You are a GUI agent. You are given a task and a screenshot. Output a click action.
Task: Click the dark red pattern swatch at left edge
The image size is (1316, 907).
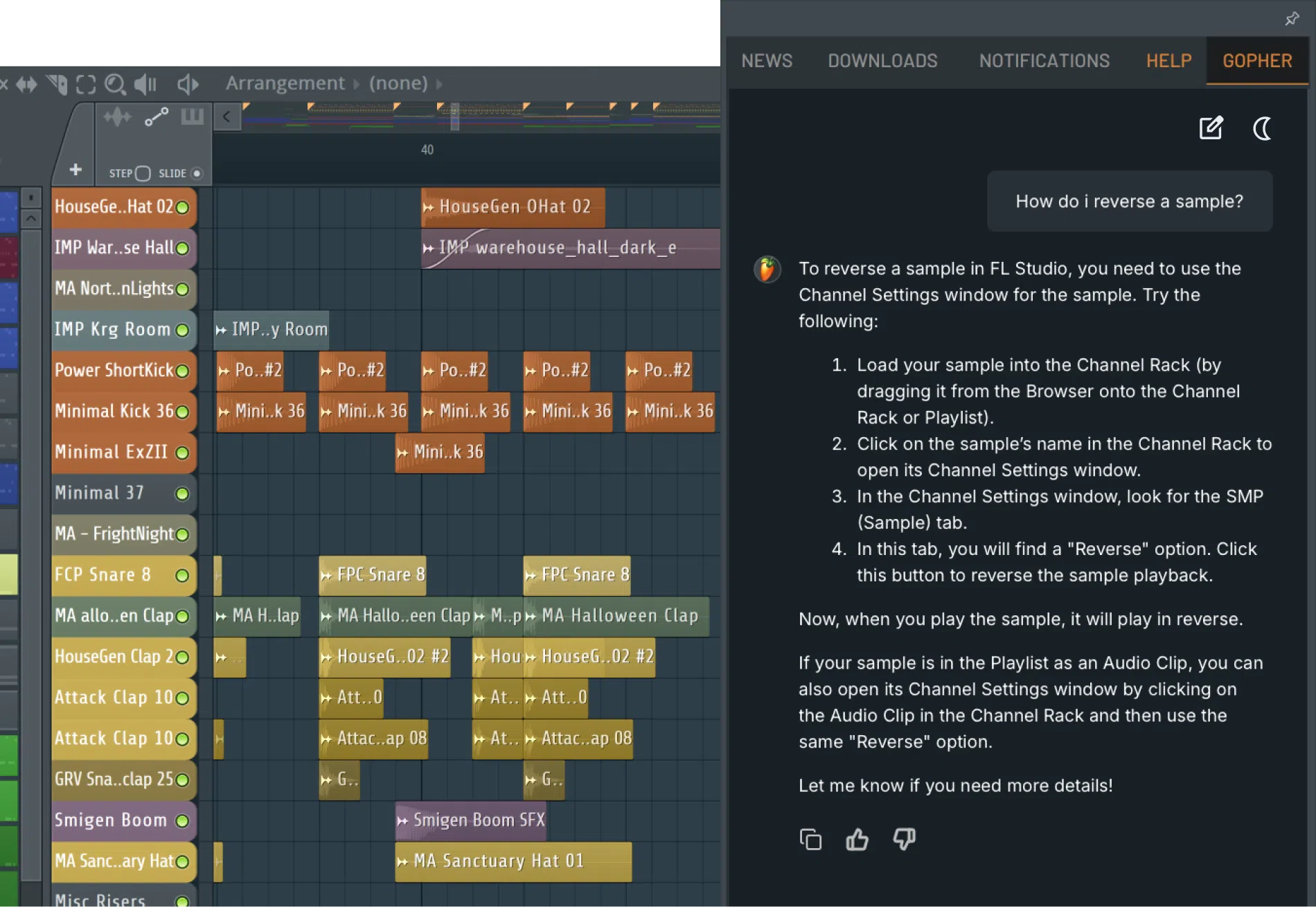[8, 257]
